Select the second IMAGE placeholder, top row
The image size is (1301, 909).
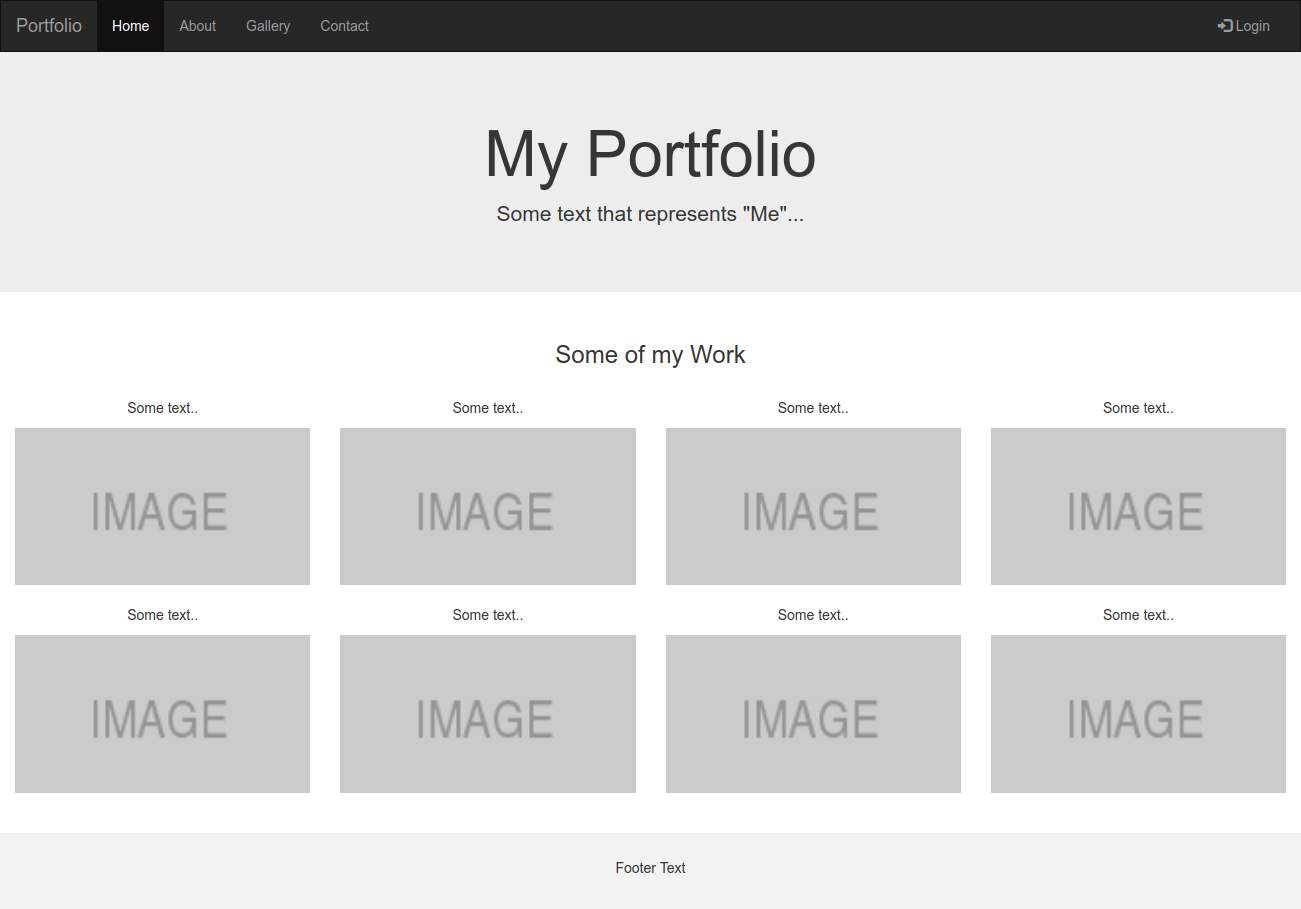click(487, 506)
